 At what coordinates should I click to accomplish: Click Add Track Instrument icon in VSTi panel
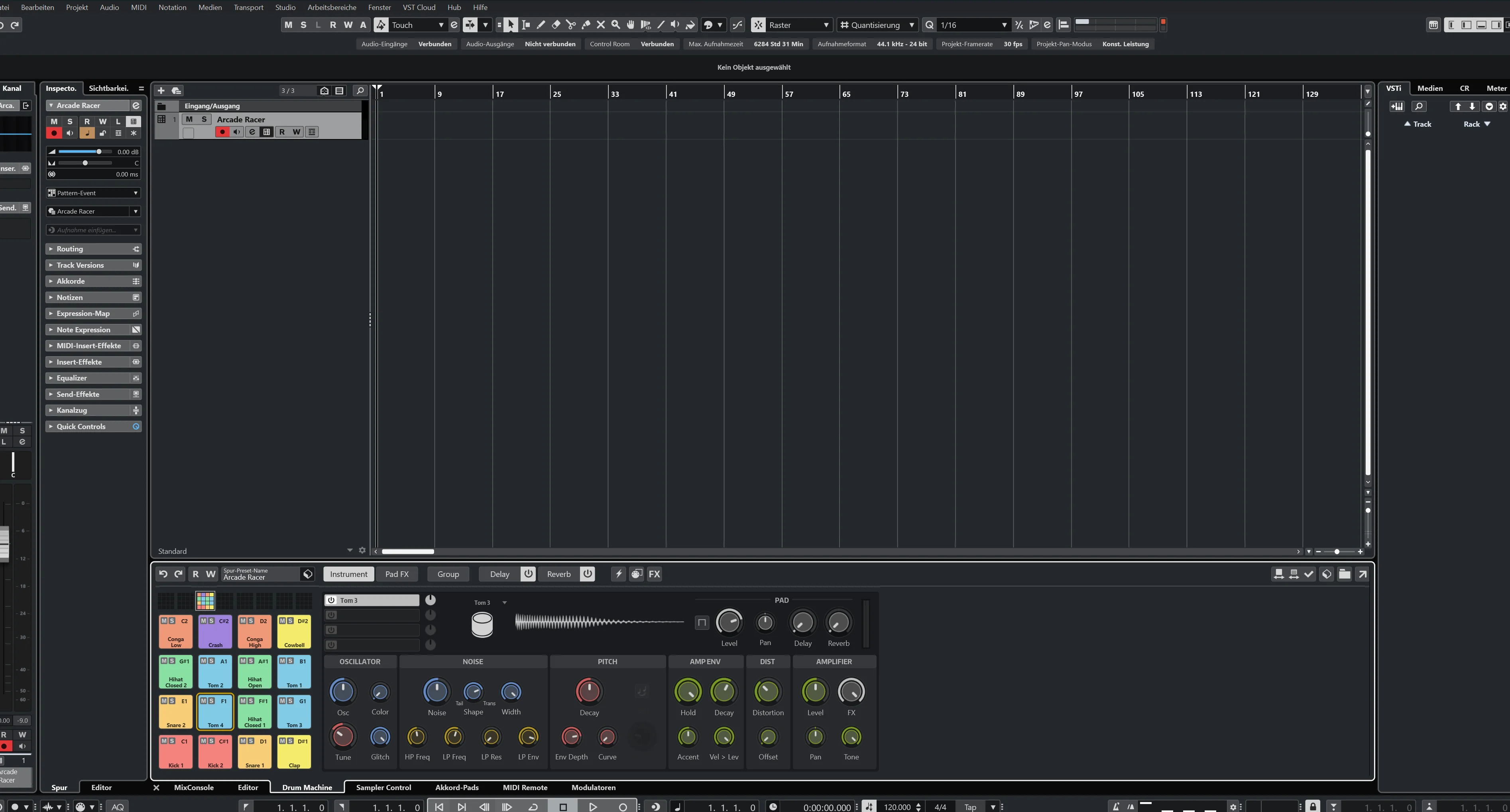click(1398, 106)
